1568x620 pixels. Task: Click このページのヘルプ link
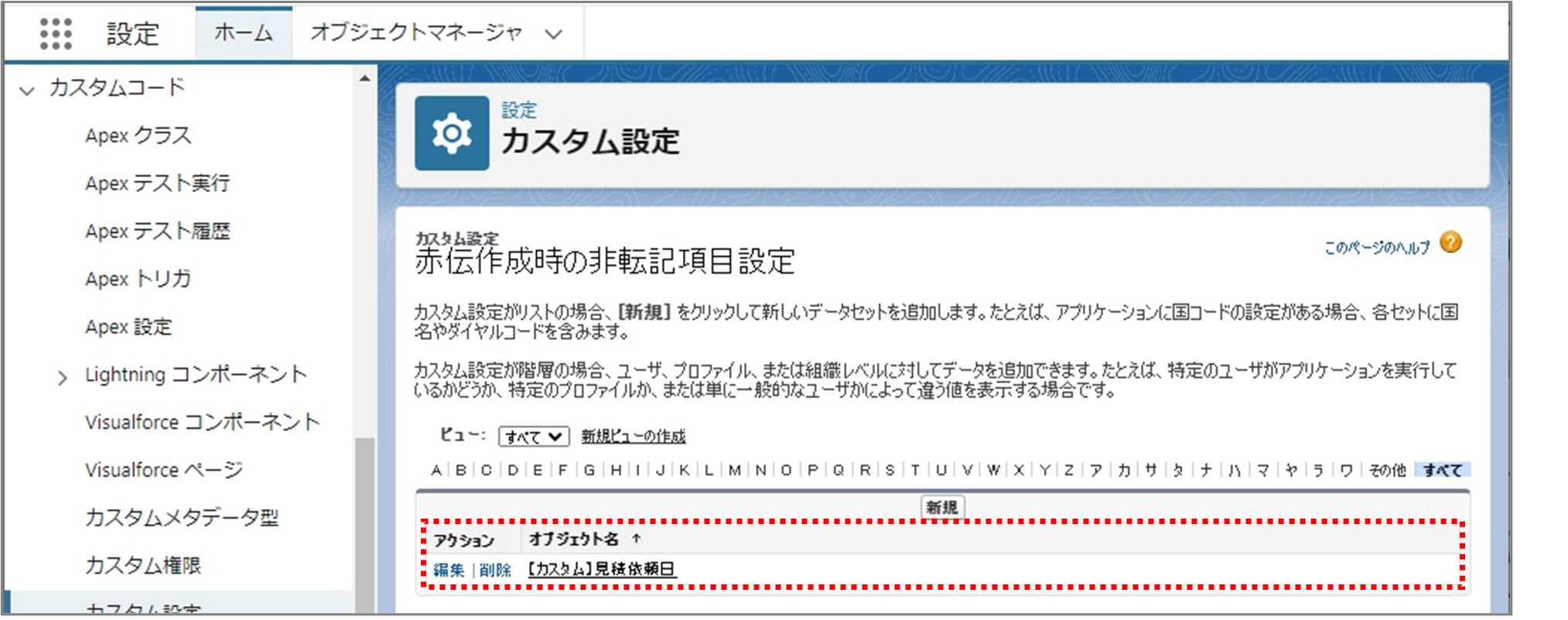[x=1377, y=248]
